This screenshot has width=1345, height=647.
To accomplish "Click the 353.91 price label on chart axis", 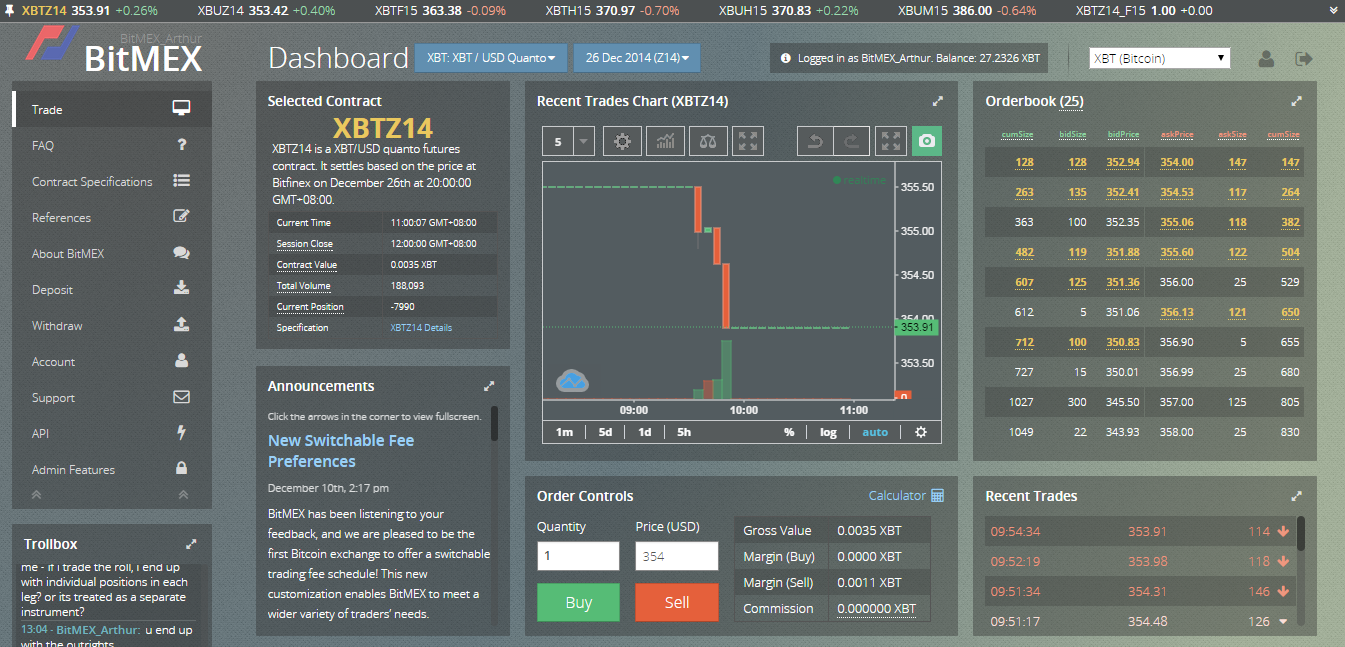I will click(x=917, y=327).
